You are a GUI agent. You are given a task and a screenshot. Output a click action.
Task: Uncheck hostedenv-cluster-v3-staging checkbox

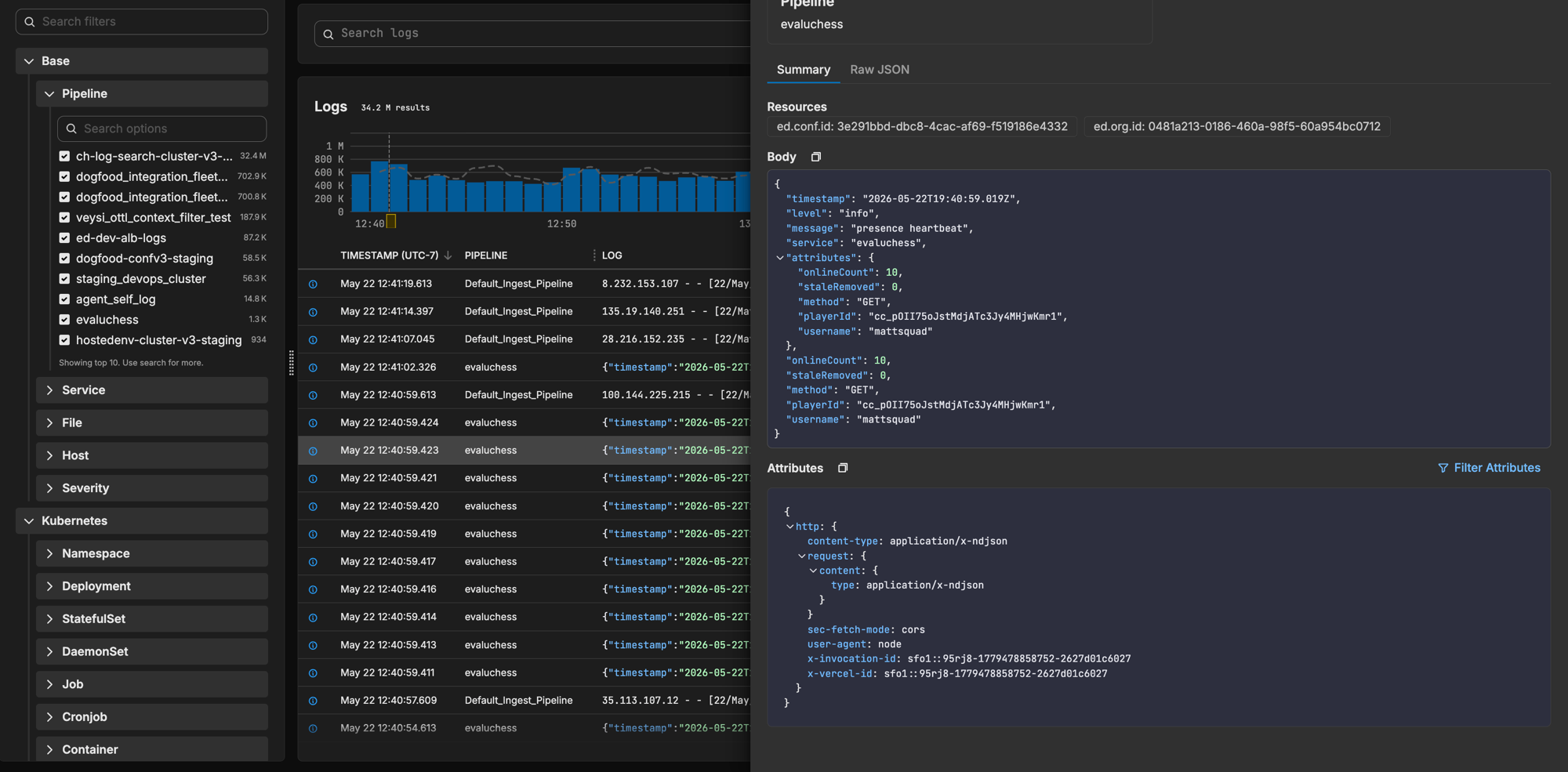tap(64, 339)
